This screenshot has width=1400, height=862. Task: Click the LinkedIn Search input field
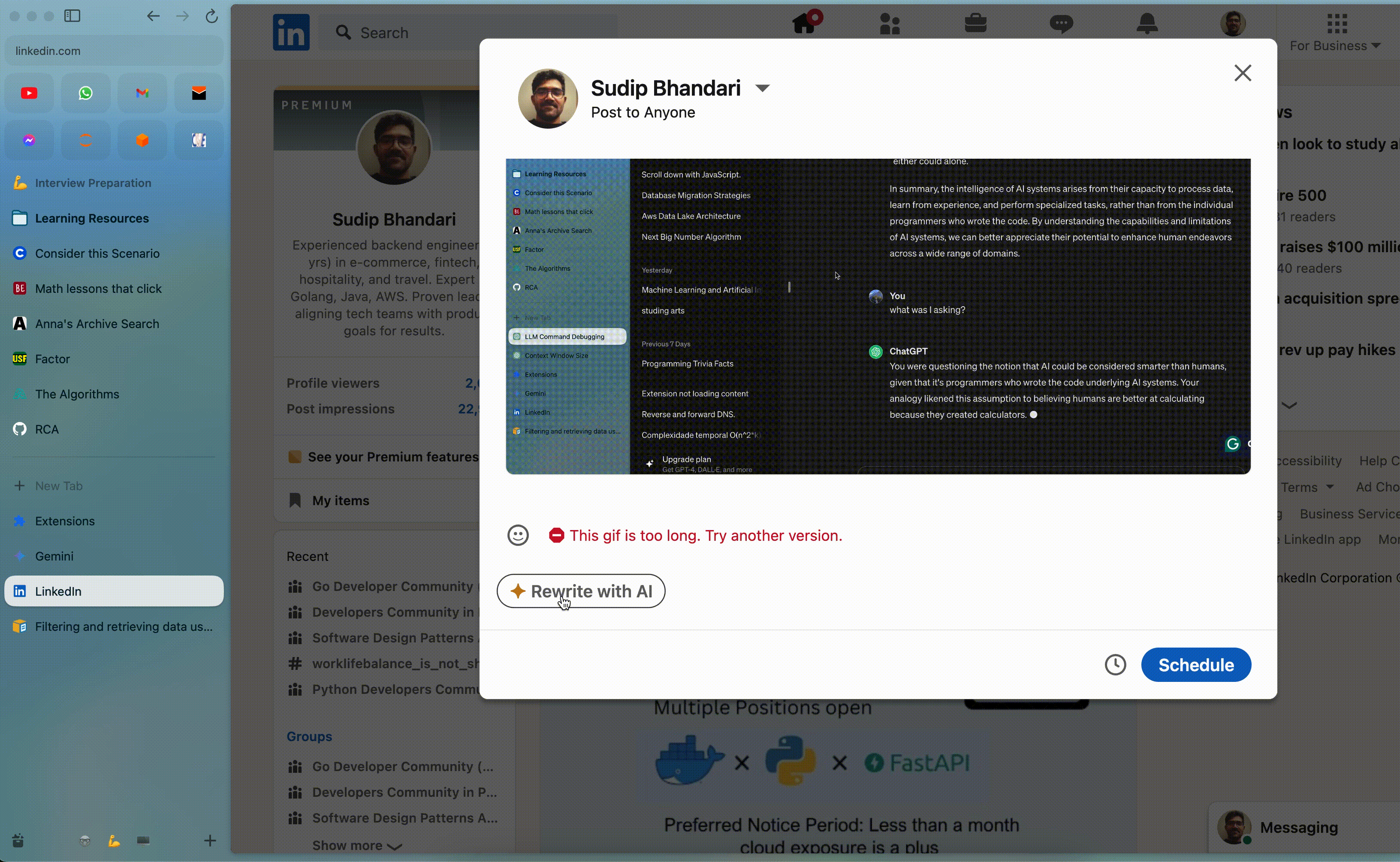[468, 33]
